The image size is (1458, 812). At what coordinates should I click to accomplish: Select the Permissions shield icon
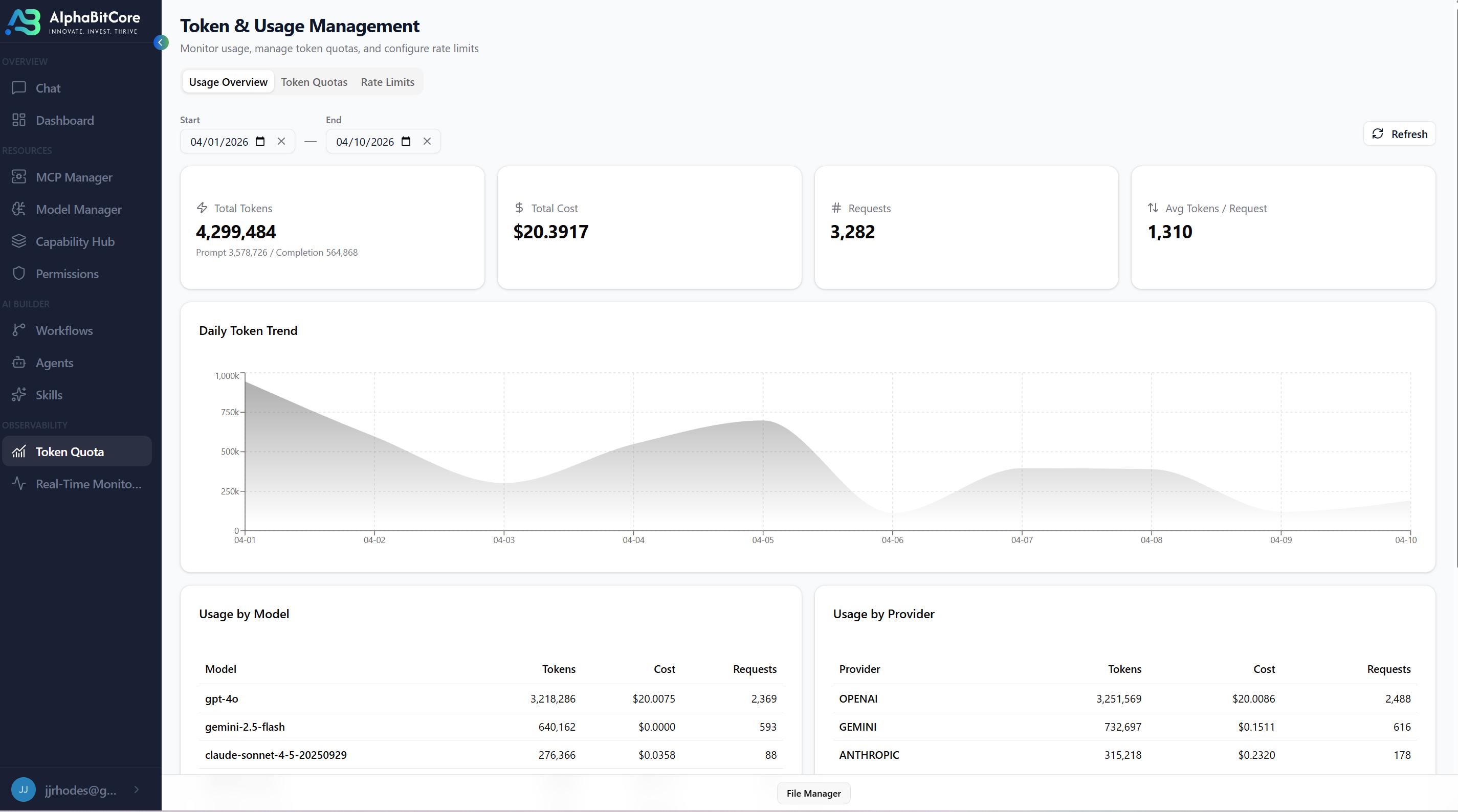19,273
